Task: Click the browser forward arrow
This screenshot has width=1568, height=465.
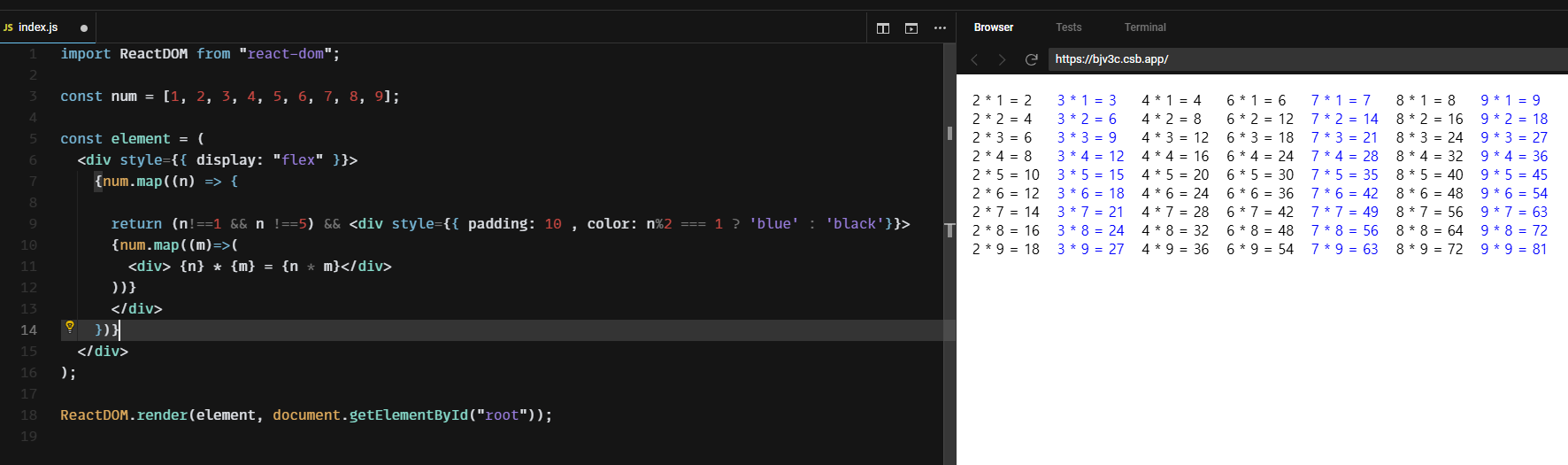Action: point(1002,59)
